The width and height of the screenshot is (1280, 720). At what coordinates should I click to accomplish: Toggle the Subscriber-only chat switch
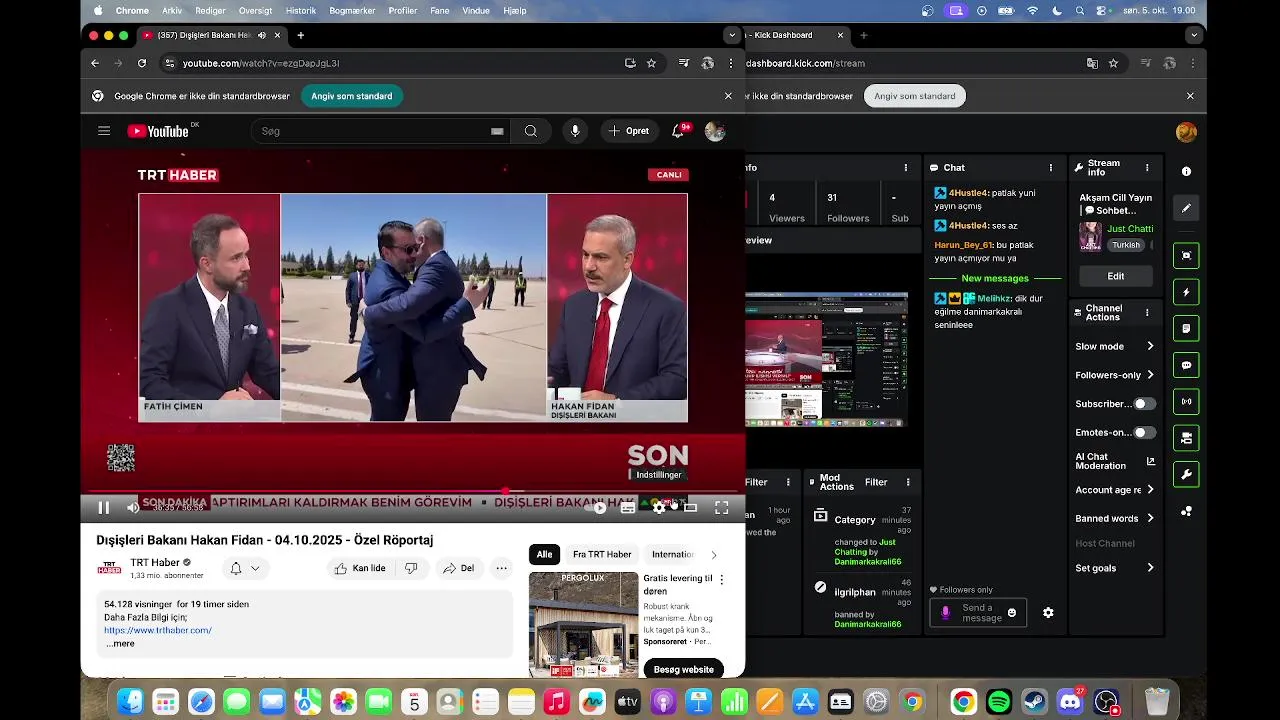(1144, 404)
